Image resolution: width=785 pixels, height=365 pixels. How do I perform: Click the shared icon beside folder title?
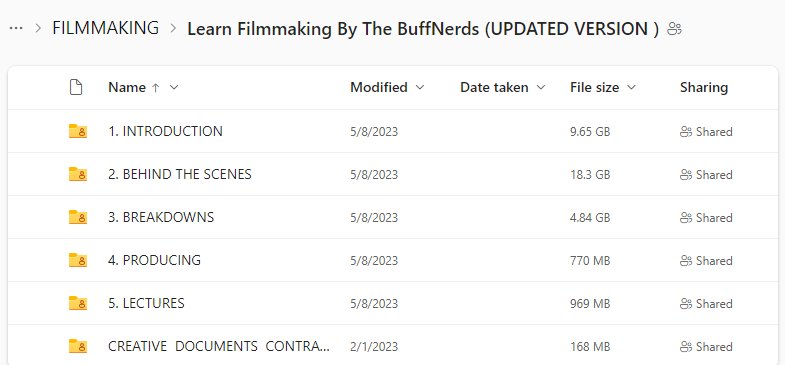point(675,29)
